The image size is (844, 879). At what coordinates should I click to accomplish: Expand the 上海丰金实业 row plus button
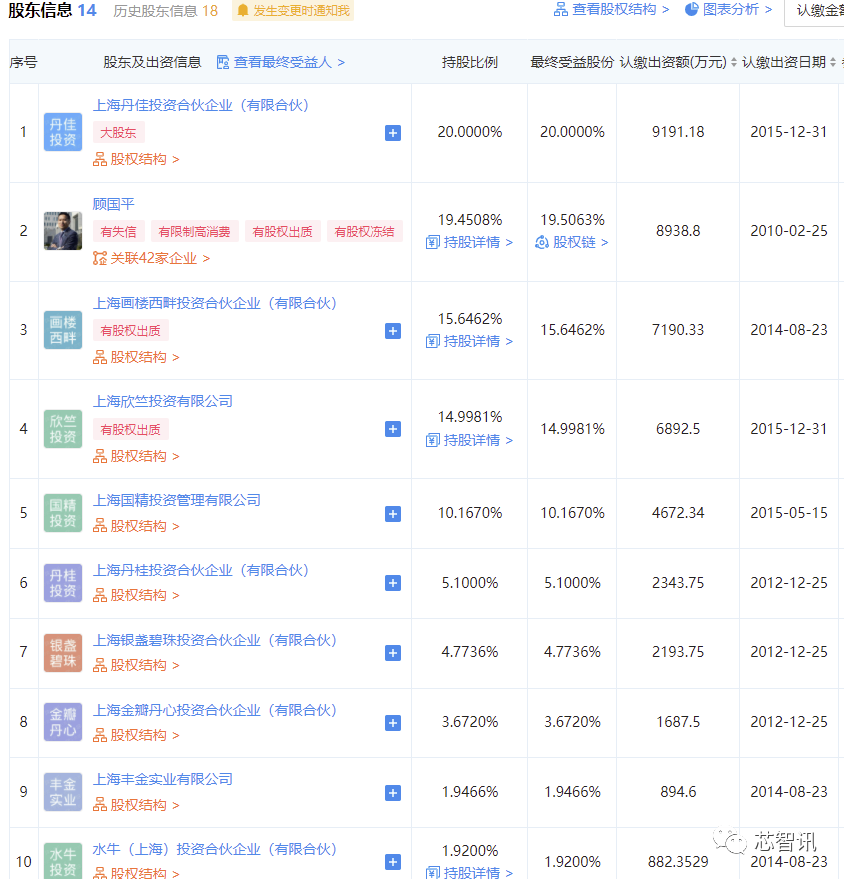(x=393, y=793)
